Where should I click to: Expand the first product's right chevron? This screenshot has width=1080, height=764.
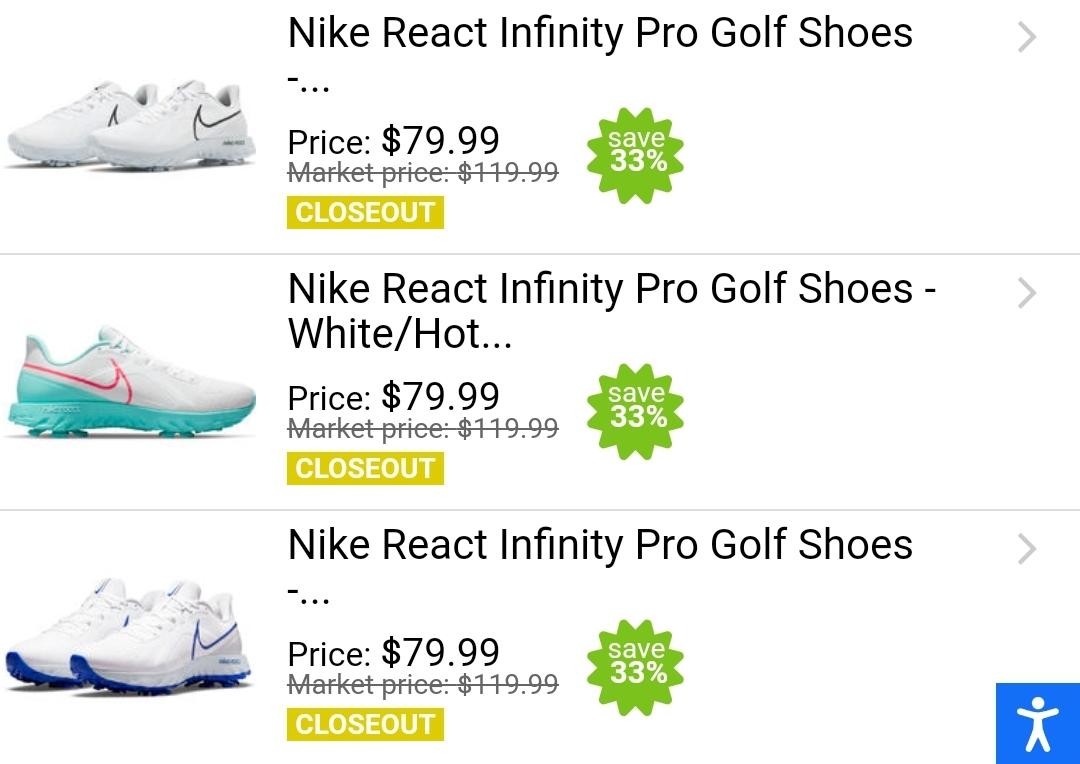(1027, 38)
